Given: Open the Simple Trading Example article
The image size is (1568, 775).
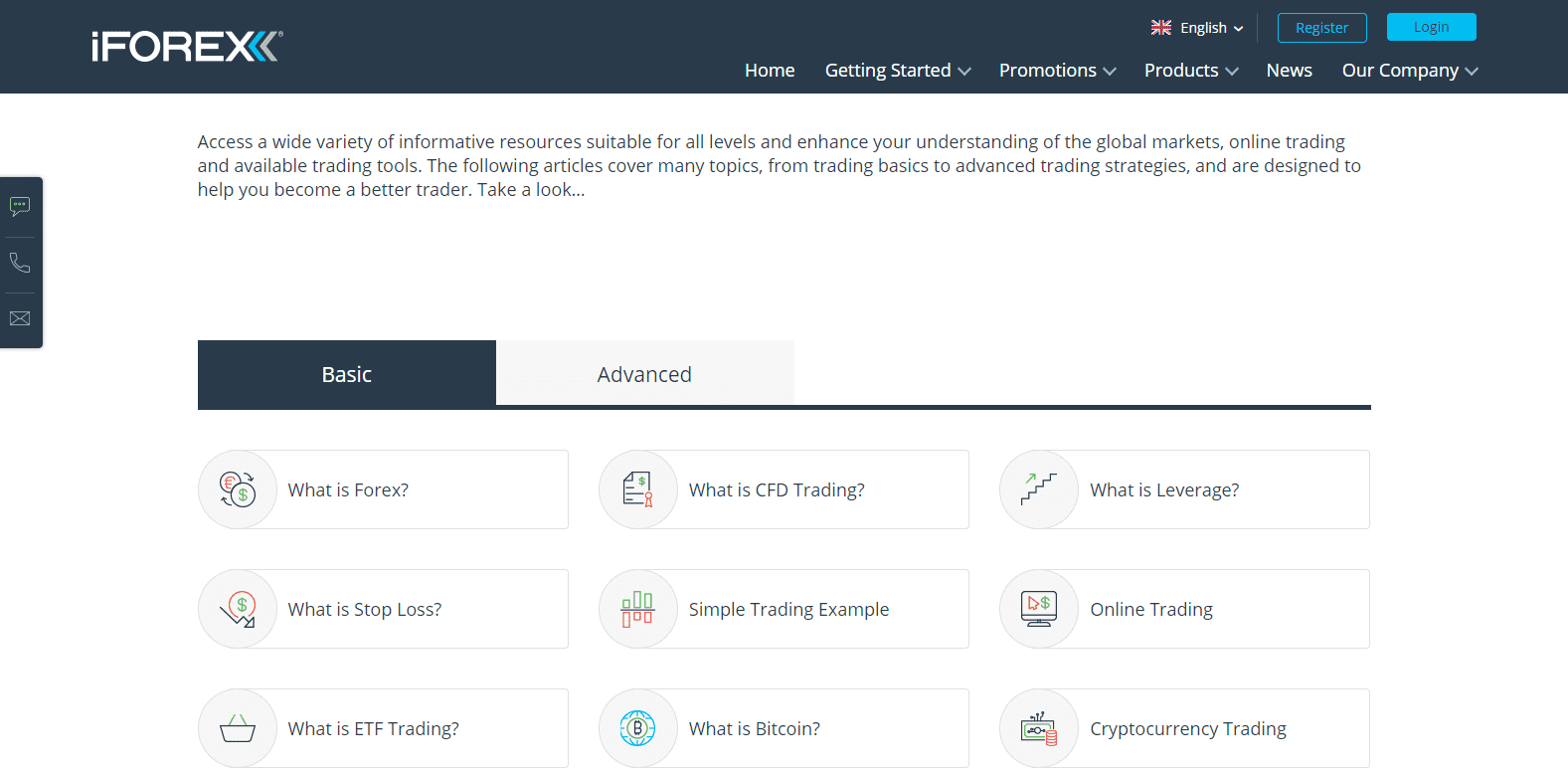Looking at the screenshot, I should click(x=784, y=609).
